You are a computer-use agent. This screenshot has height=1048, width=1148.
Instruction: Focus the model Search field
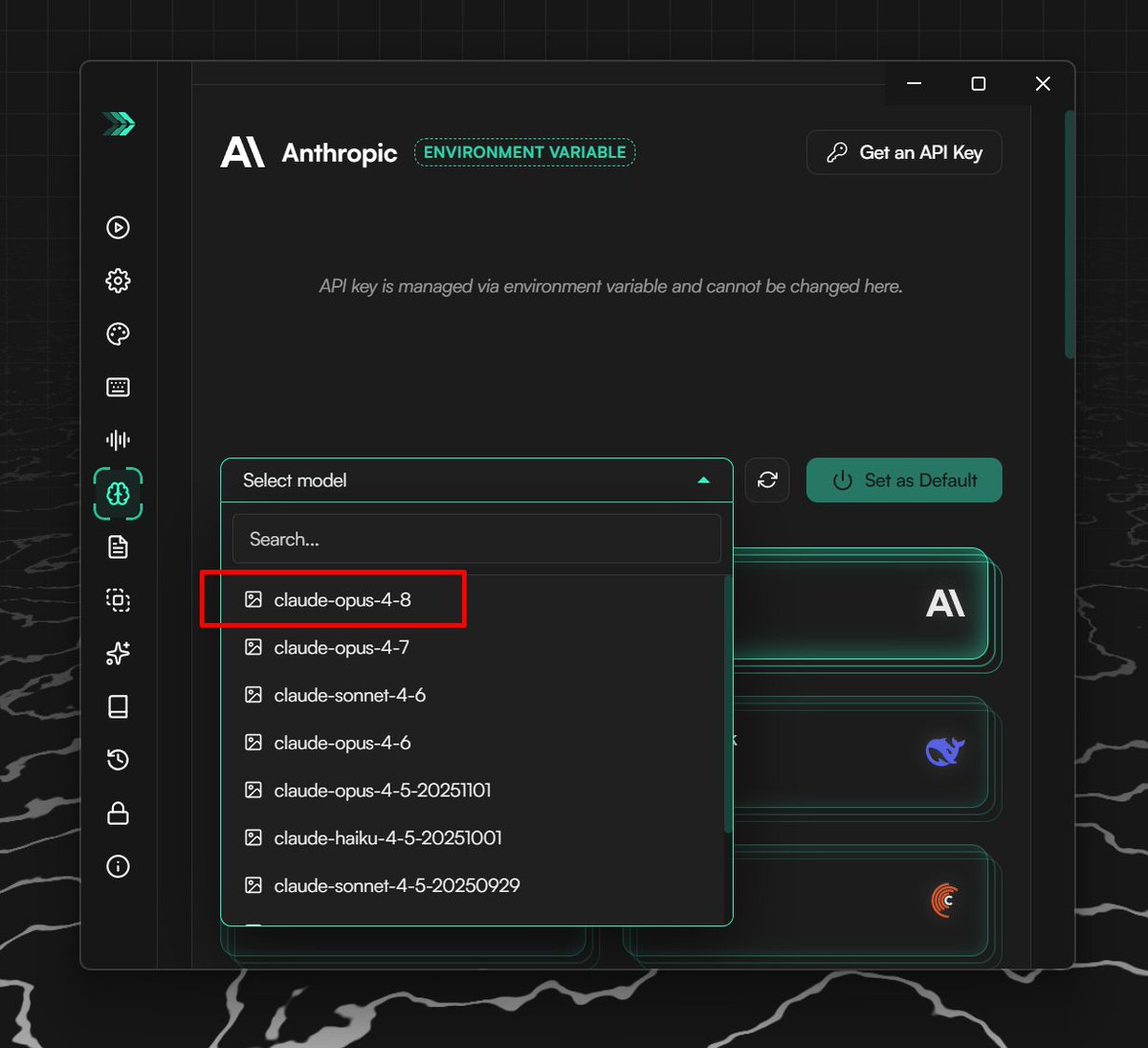476,539
